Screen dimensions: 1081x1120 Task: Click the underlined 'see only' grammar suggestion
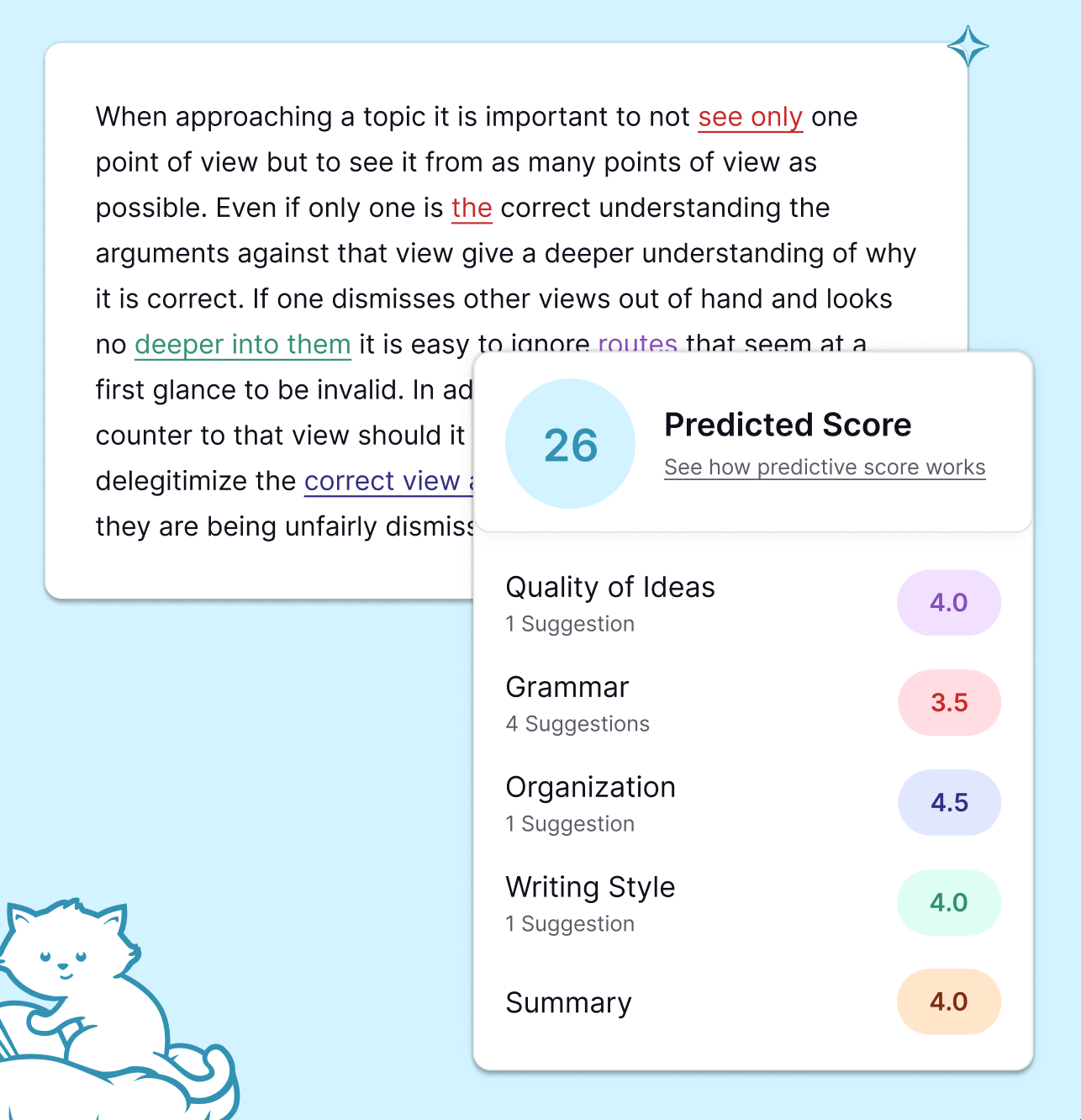pyautogui.click(x=750, y=117)
